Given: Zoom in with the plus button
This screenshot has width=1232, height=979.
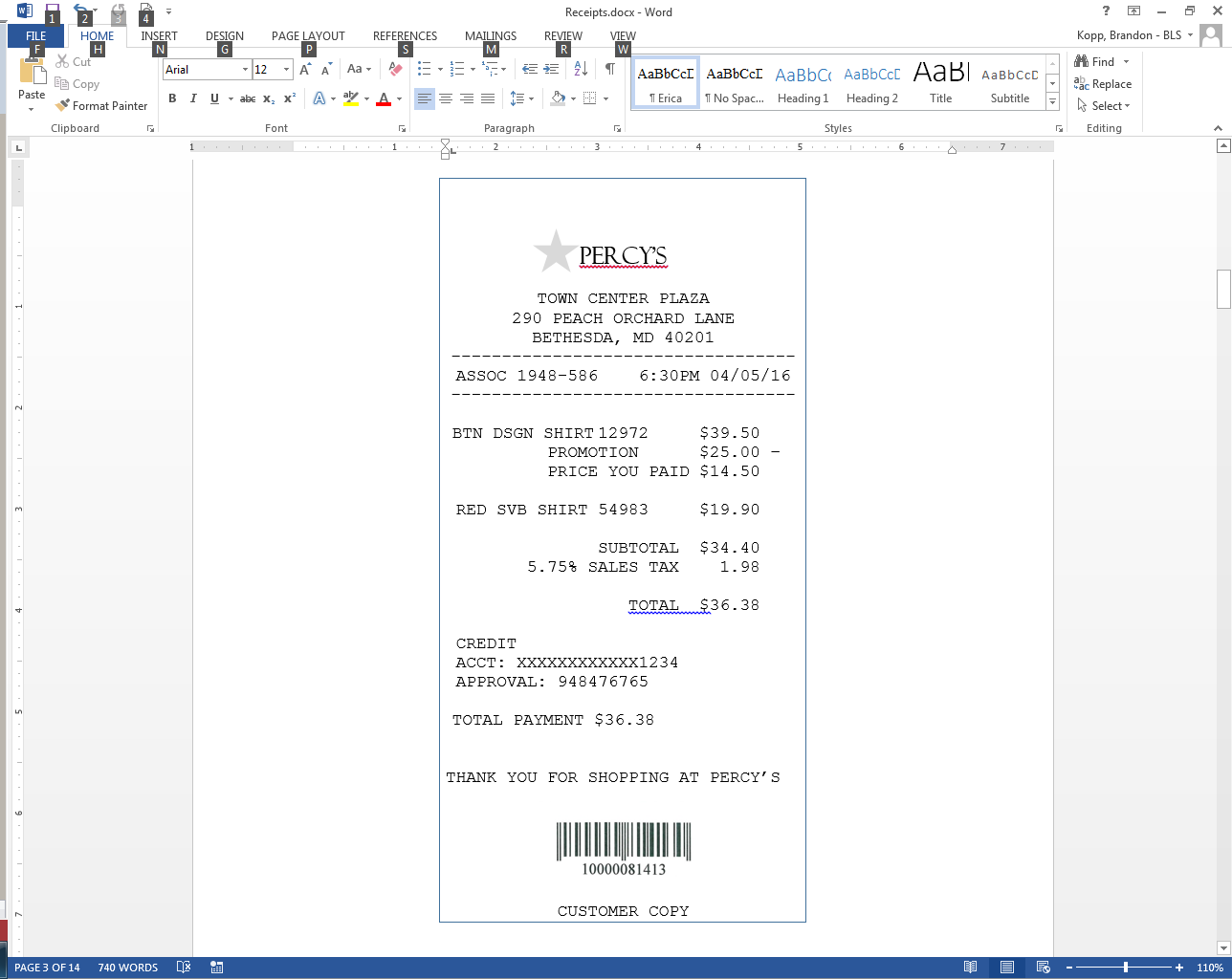Looking at the screenshot, I should click(x=1179, y=968).
